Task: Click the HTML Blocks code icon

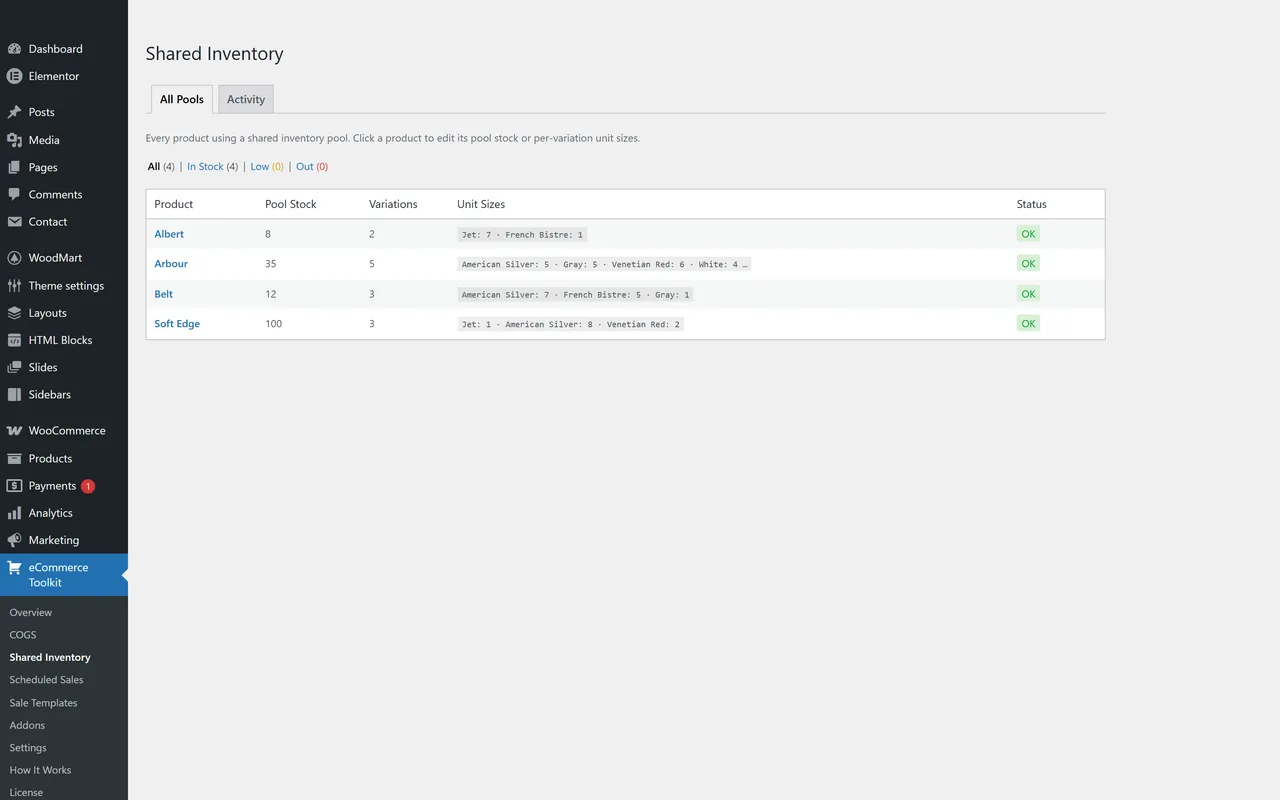Action: [x=14, y=340]
